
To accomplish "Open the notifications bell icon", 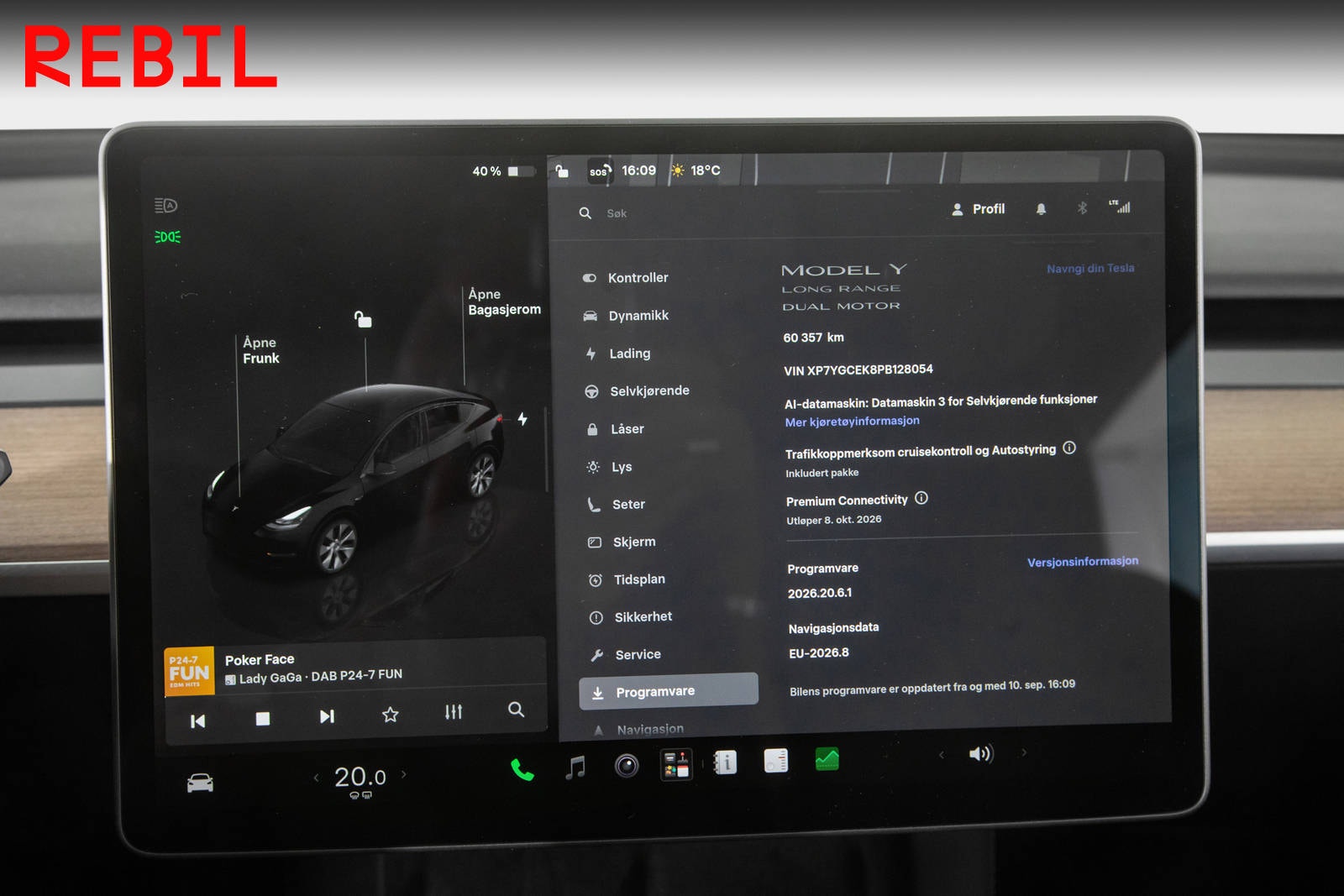I will coord(1041,209).
